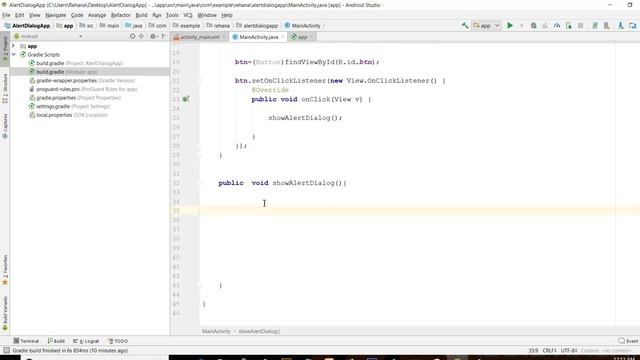Open the Build tool window

pos(56,341)
